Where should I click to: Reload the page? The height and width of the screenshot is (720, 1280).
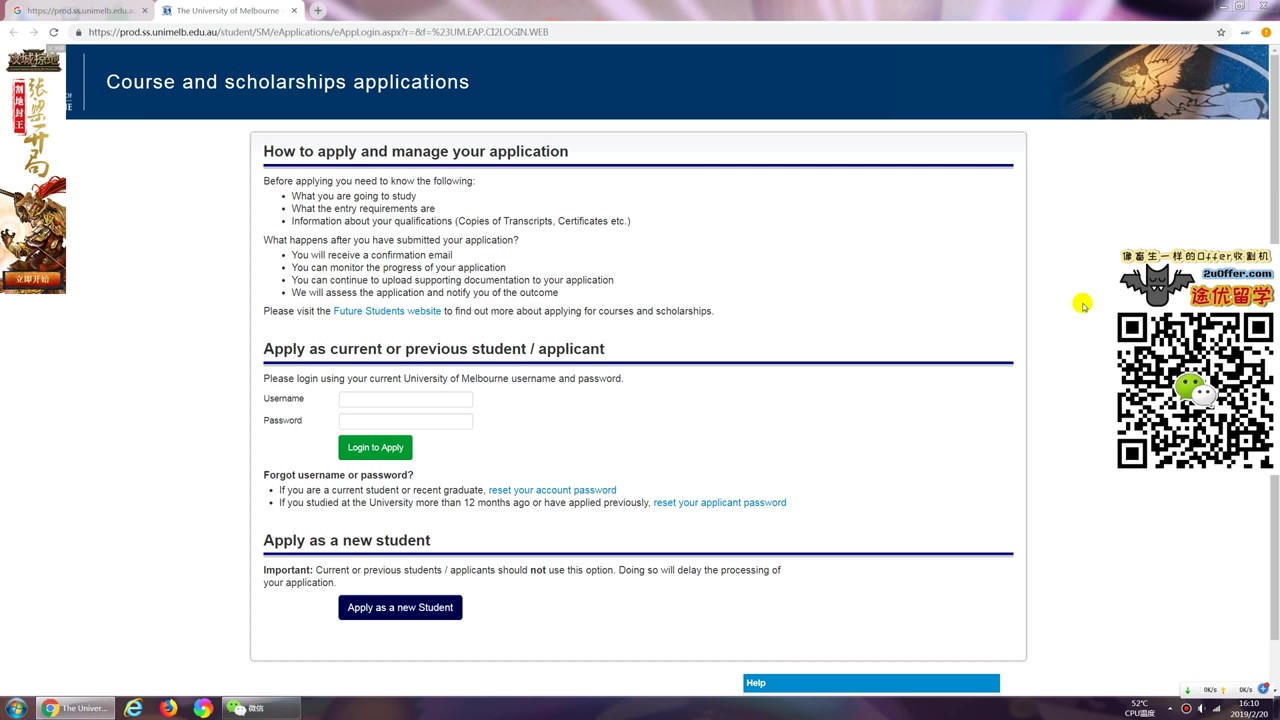[x=53, y=32]
